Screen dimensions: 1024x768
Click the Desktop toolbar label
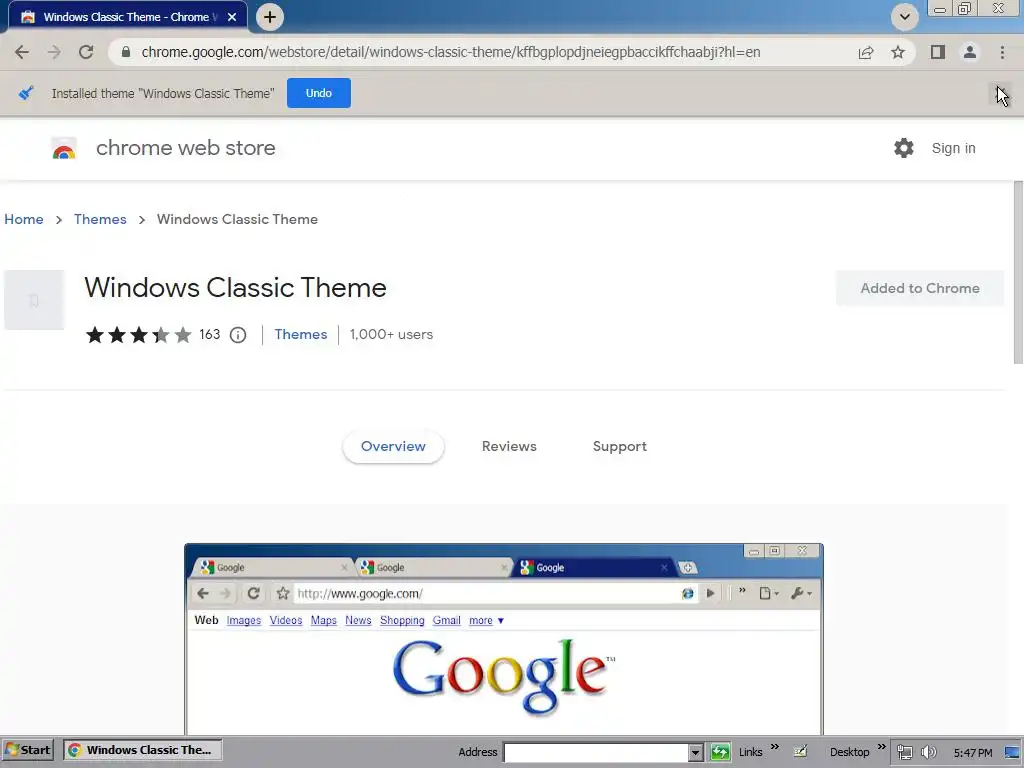849,752
